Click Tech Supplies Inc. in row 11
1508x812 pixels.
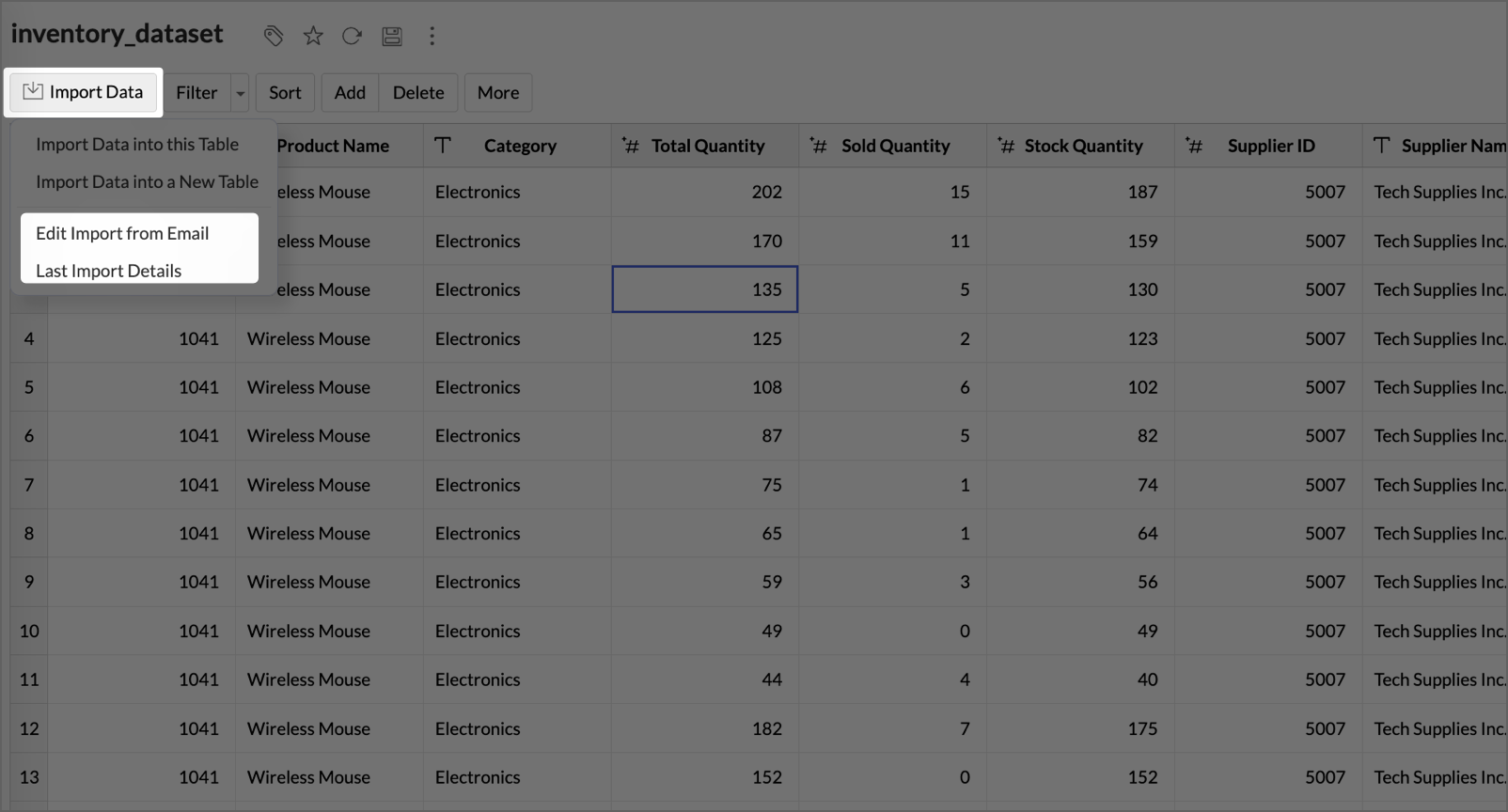point(1436,679)
